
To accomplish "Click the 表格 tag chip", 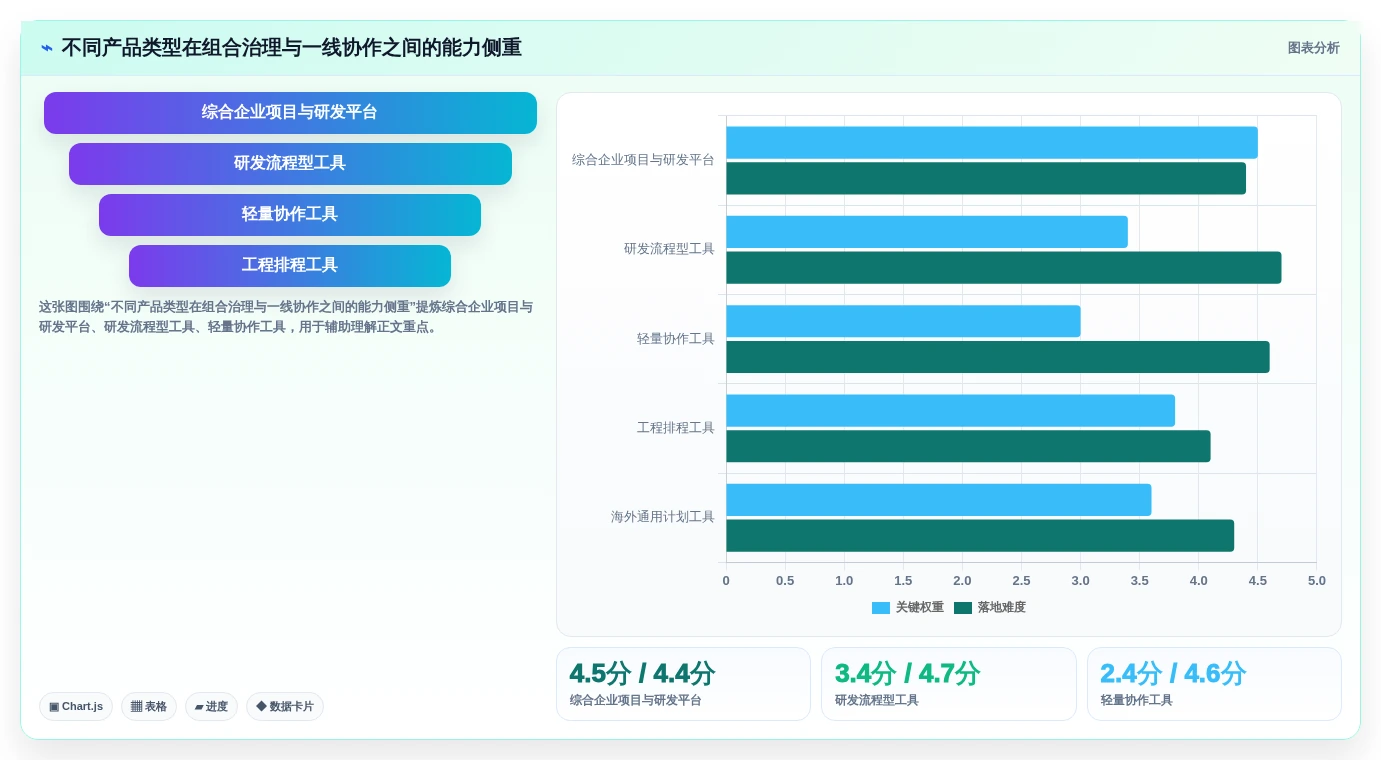I will (149, 707).
